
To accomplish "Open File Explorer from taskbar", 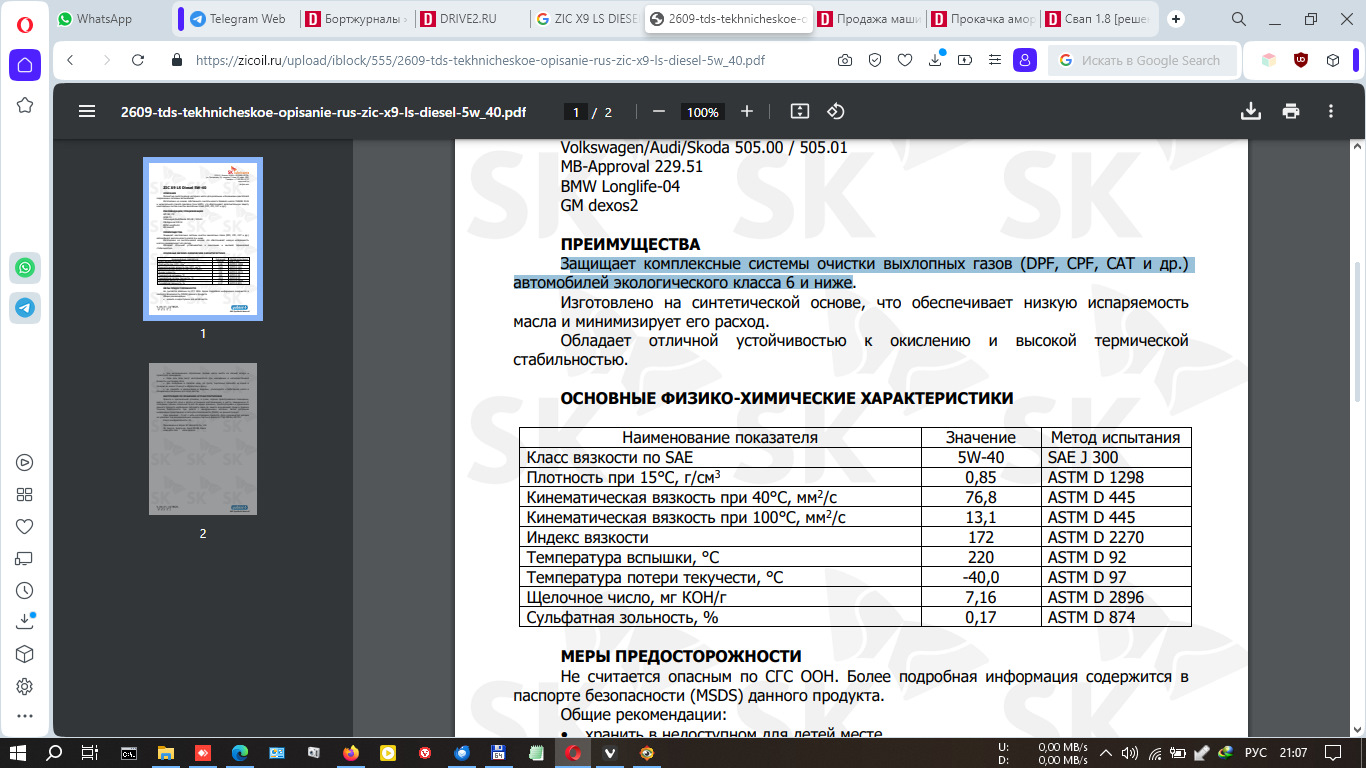I will [x=166, y=752].
